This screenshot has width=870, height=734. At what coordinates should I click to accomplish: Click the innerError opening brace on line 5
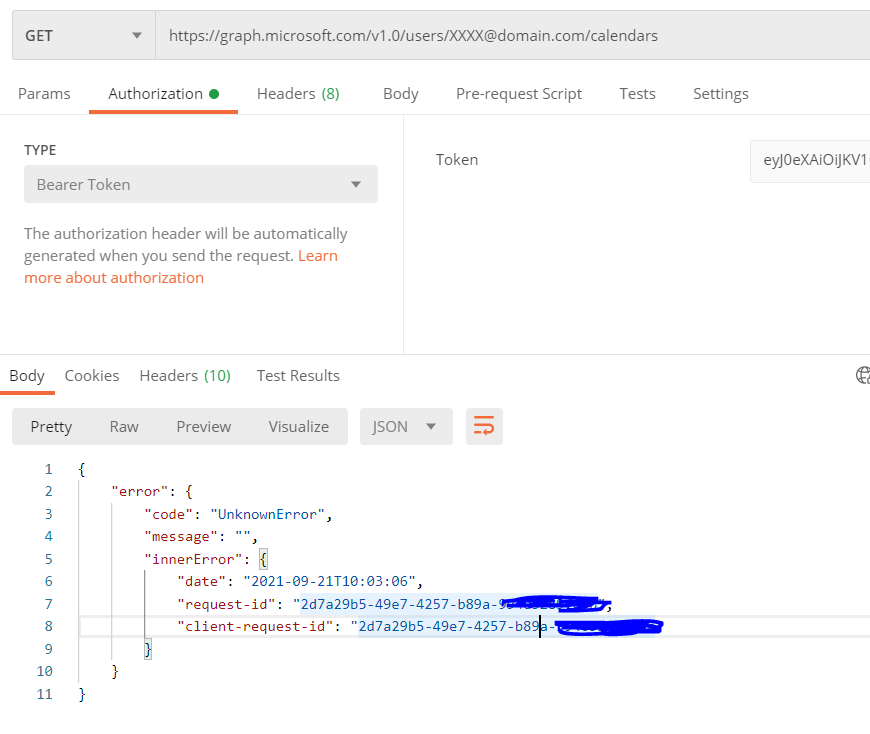[263, 558]
